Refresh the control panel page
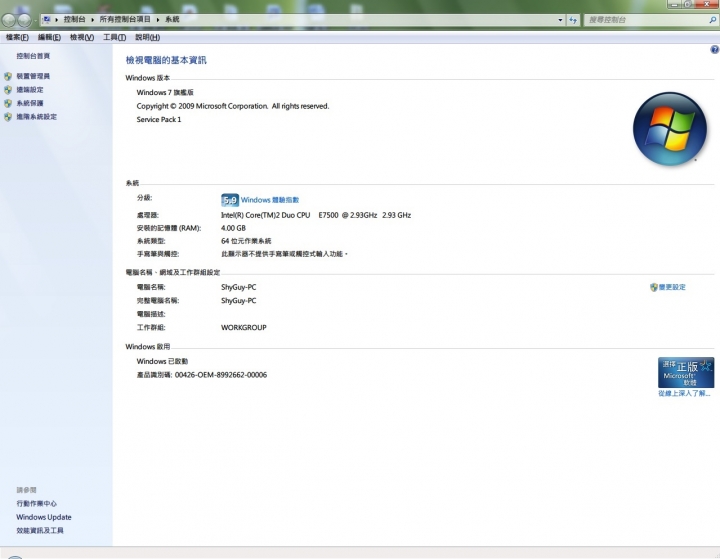Viewport: 720px width, 559px height. (573, 20)
